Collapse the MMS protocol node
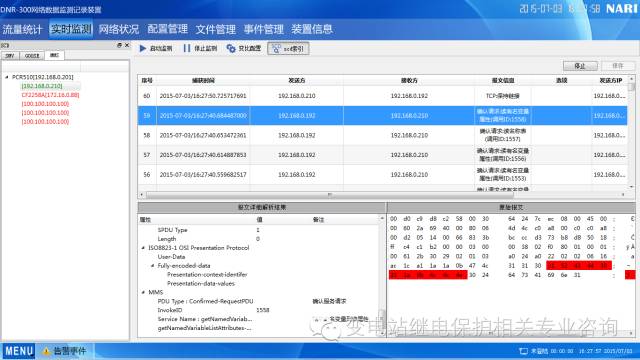Screen dimensions: 640x360 tap(143, 292)
